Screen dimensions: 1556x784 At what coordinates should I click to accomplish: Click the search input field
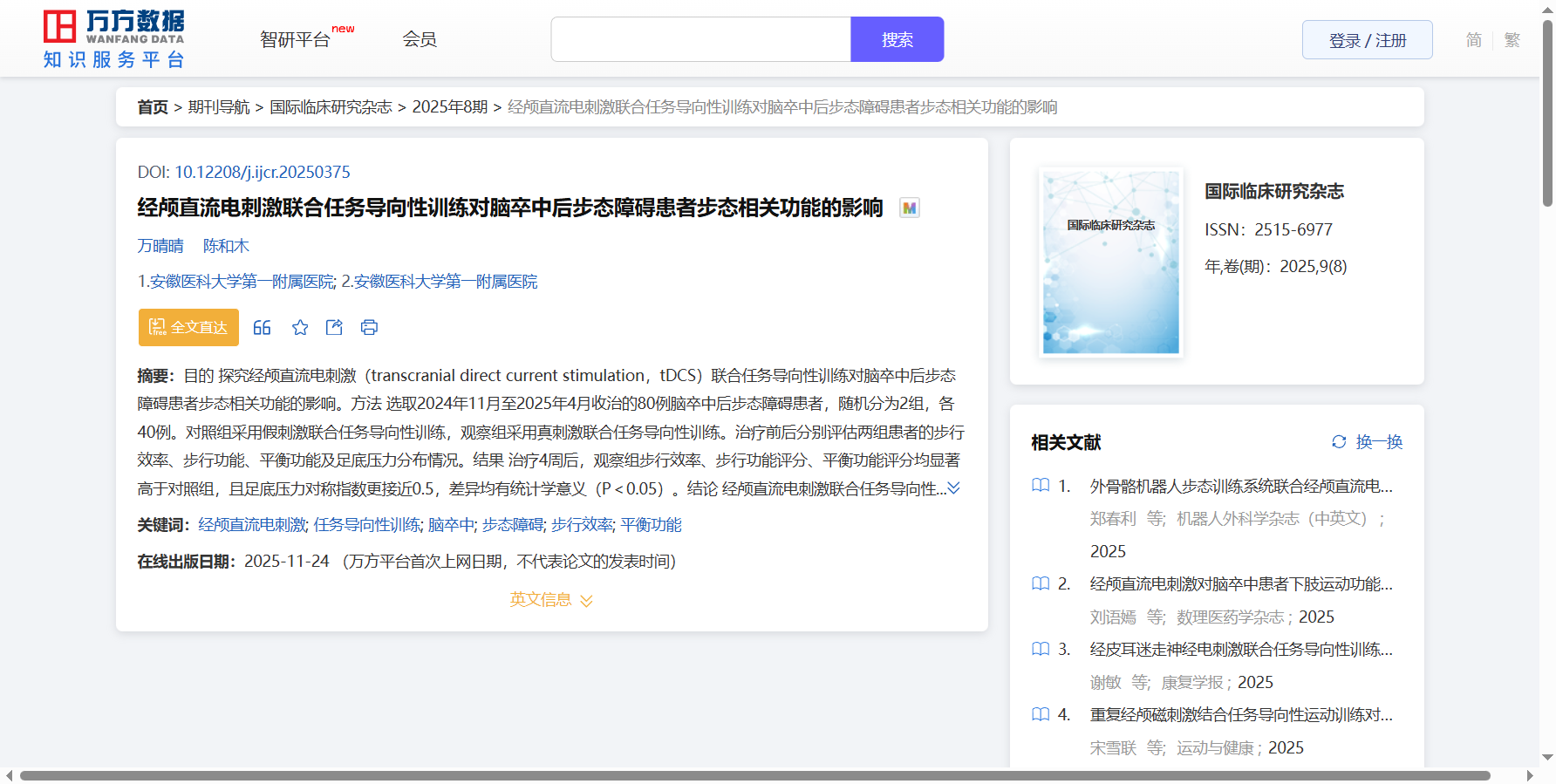coord(700,40)
